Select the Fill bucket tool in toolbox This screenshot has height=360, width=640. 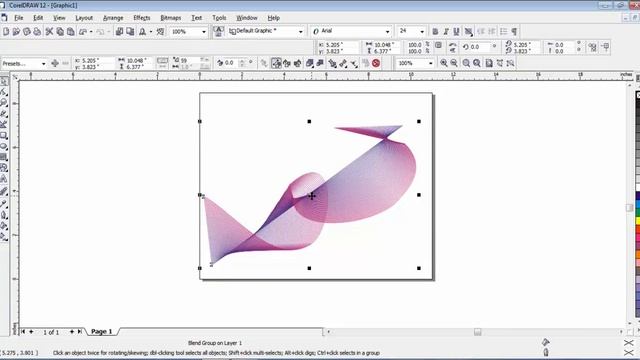[4, 225]
